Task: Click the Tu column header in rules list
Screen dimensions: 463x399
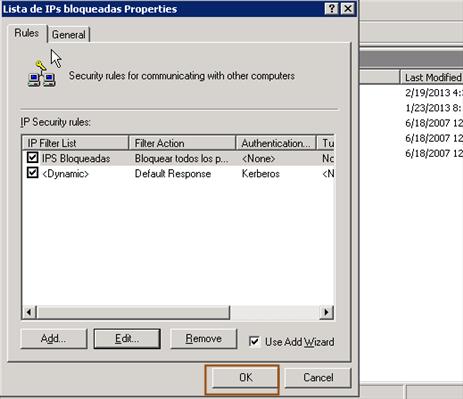Action: 326,143
